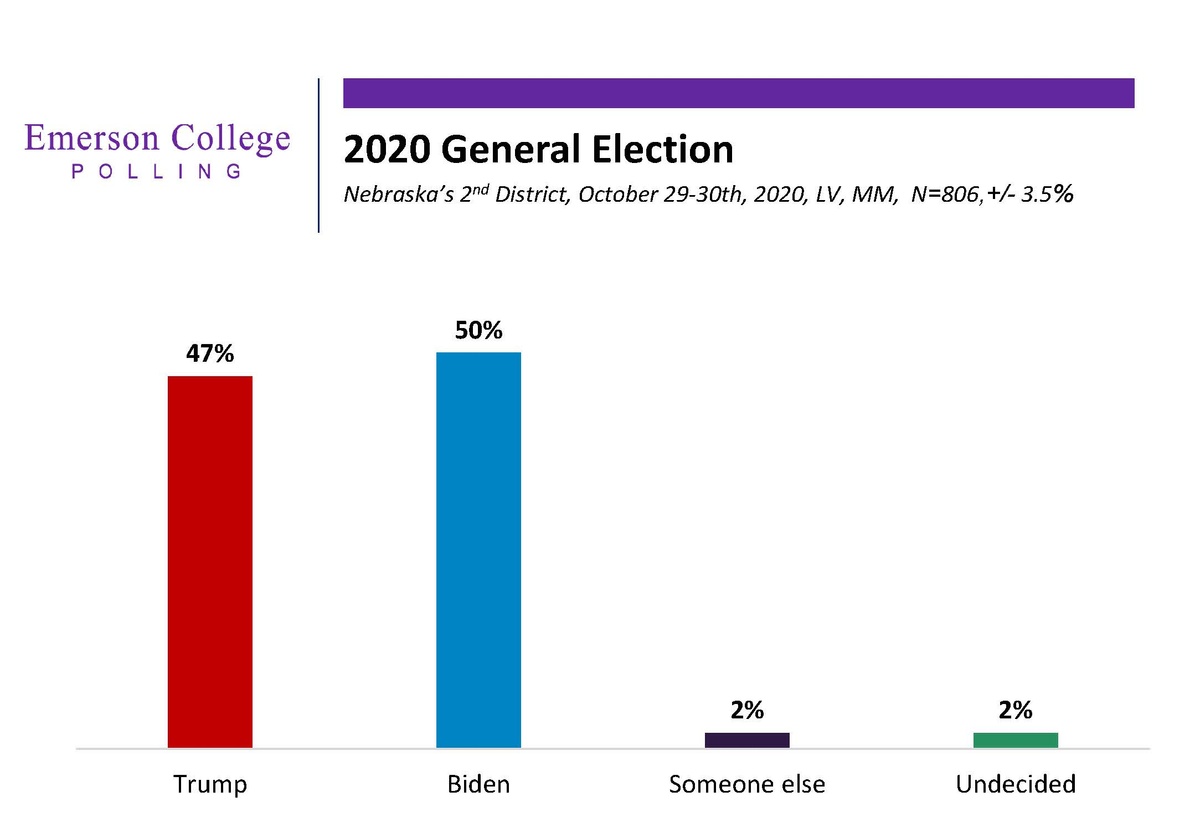1200x831 pixels.
Task: Select the red Trump bar
Action: tap(210, 561)
